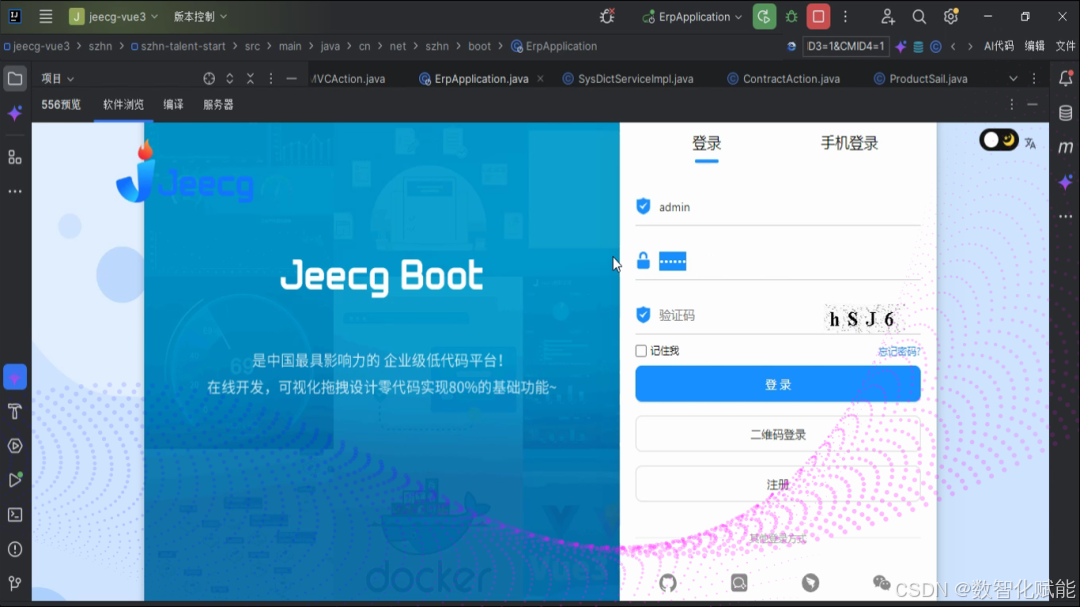
Task: Open the Notifications bell panel
Action: 1066,79
